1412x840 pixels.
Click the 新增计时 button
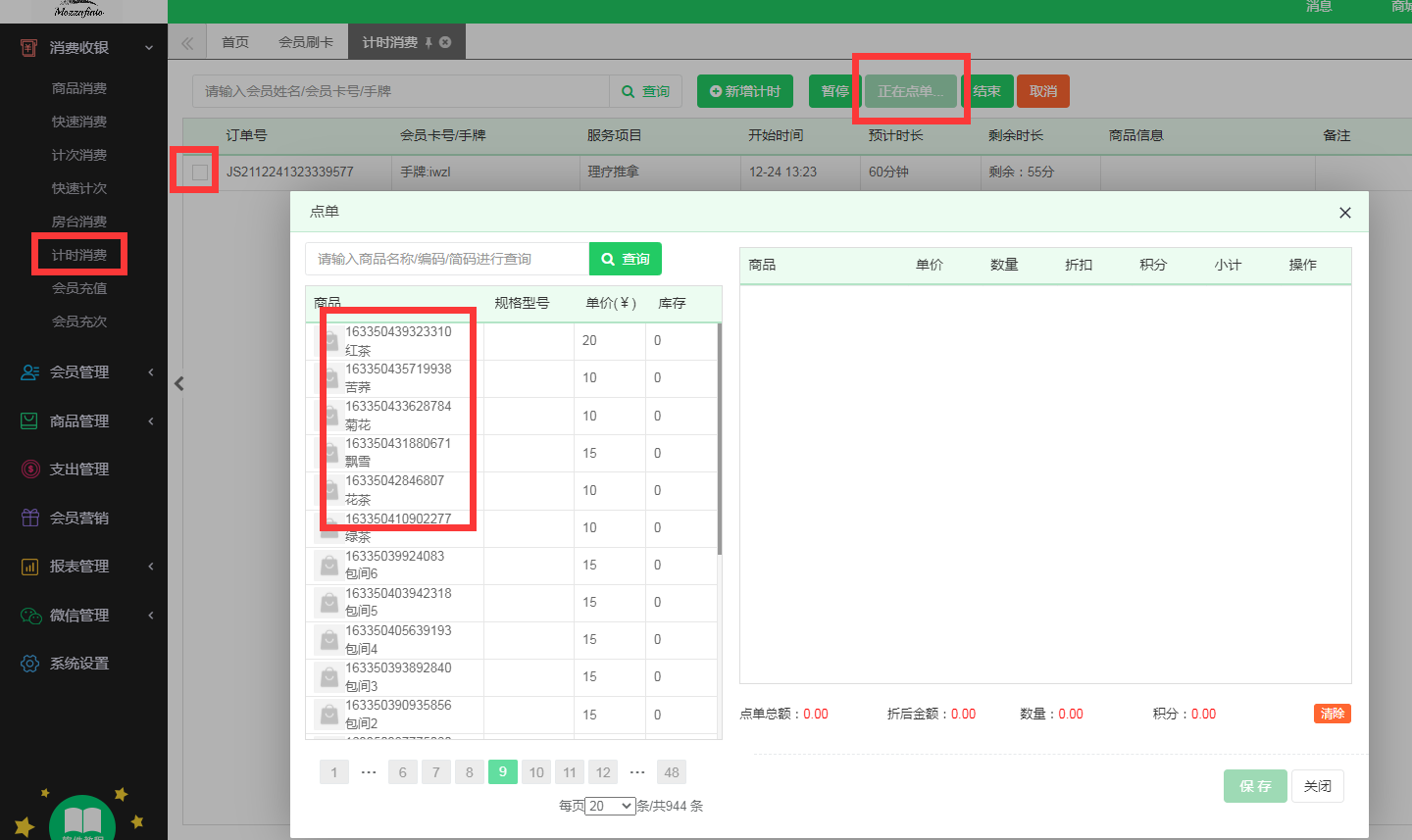[744, 91]
